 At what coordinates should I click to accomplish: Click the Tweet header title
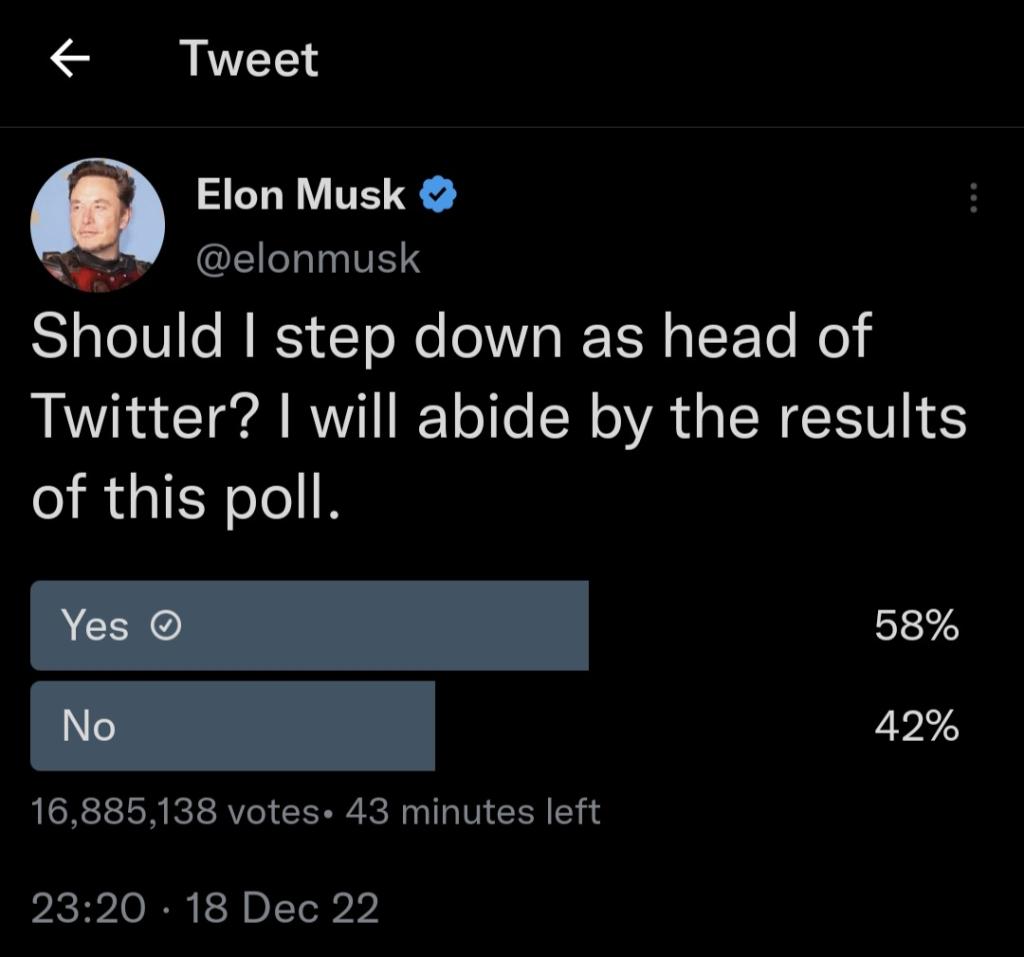point(249,60)
